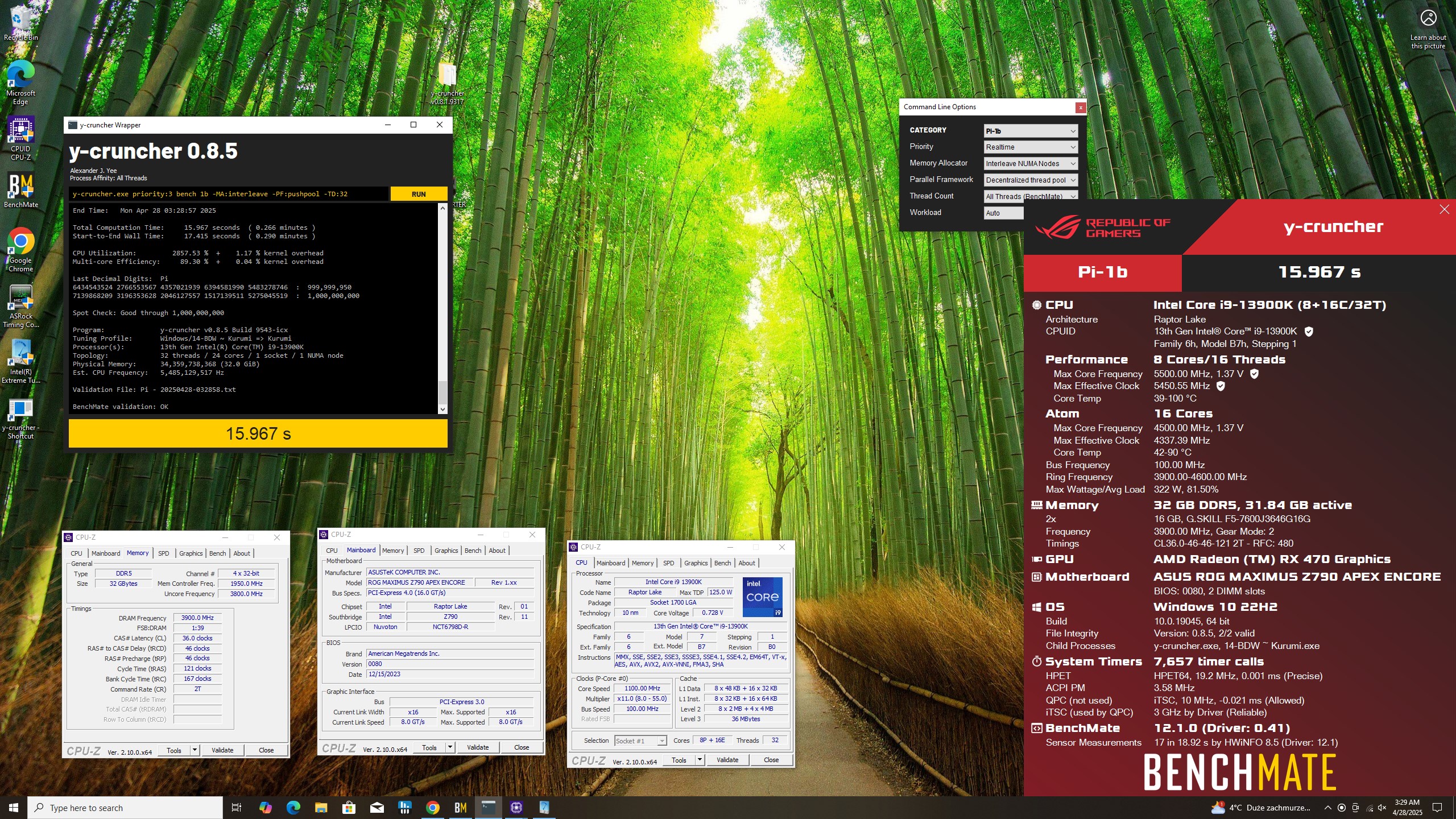This screenshot has width=1456, height=819.
Task: Launch Copilot from the taskbar
Action: (265, 808)
